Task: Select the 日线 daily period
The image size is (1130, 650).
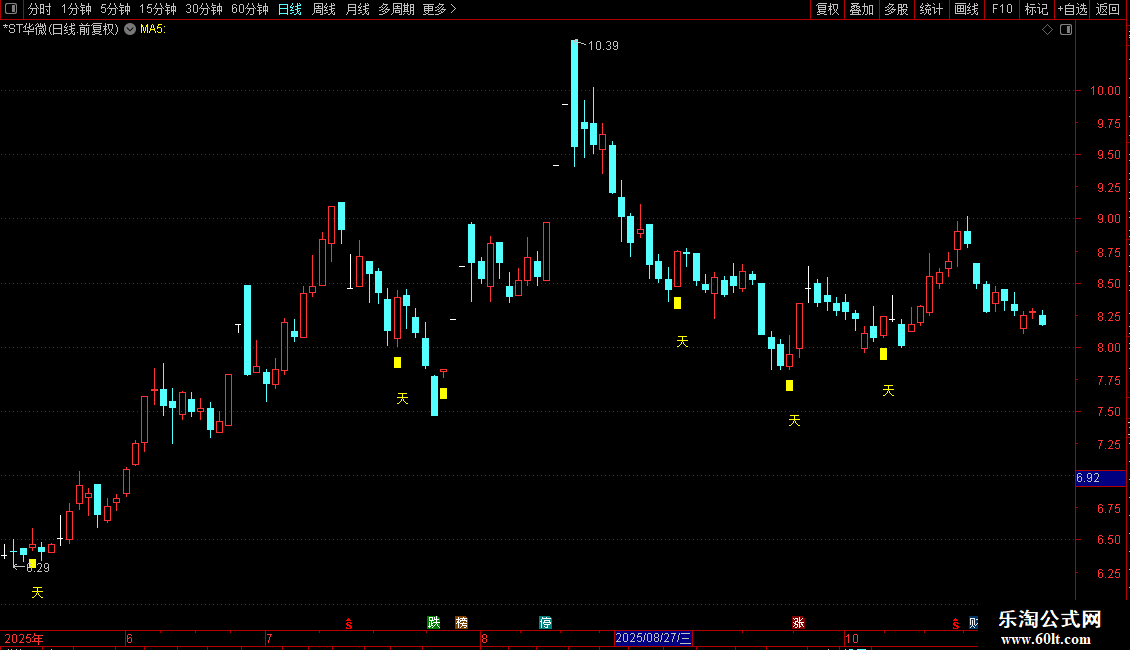Action: click(x=290, y=9)
